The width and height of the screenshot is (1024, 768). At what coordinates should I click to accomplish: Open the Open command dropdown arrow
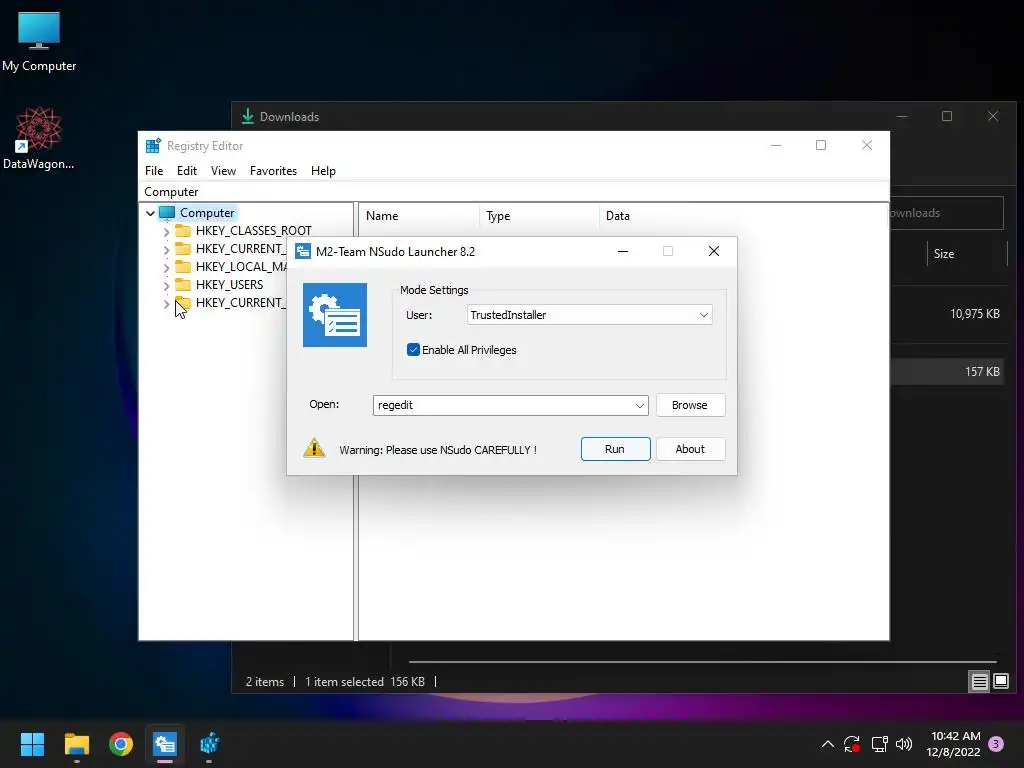tap(640, 406)
